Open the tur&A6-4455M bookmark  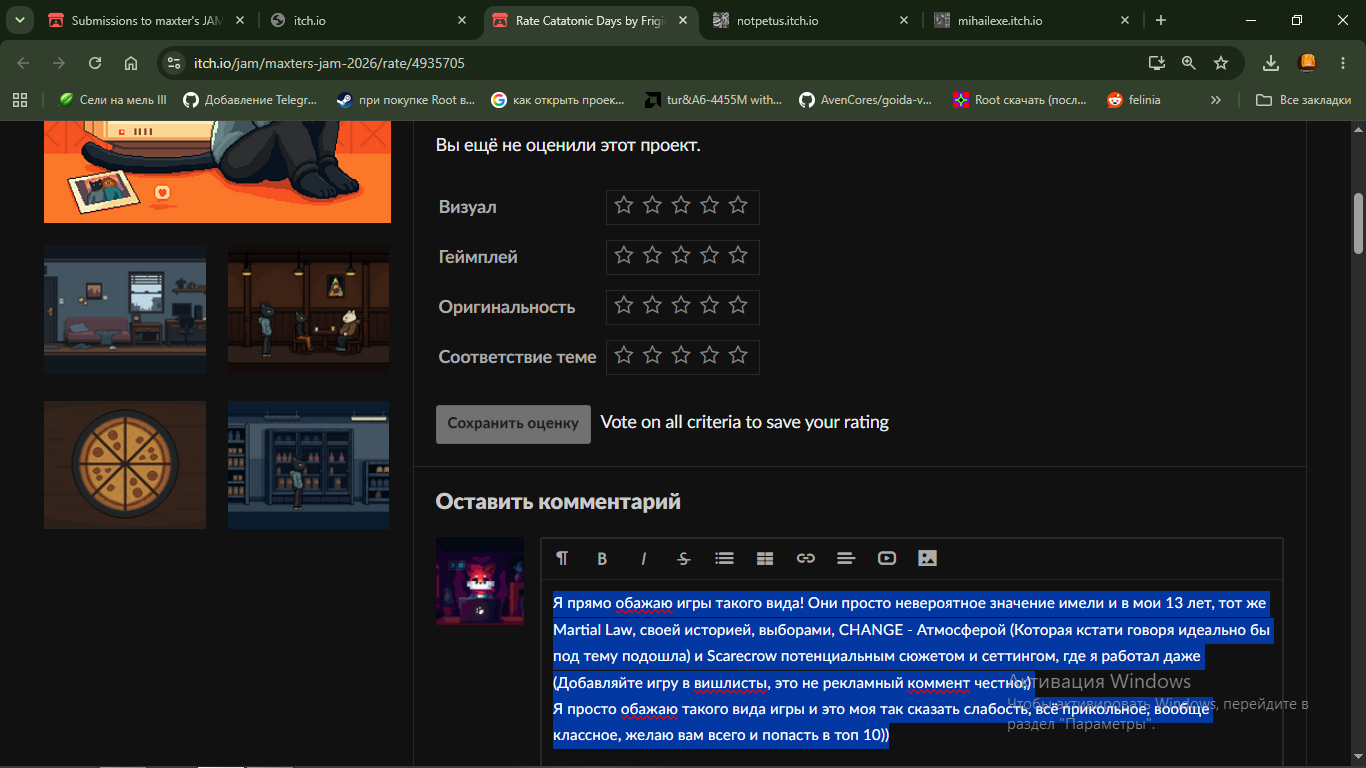point(712,100)
